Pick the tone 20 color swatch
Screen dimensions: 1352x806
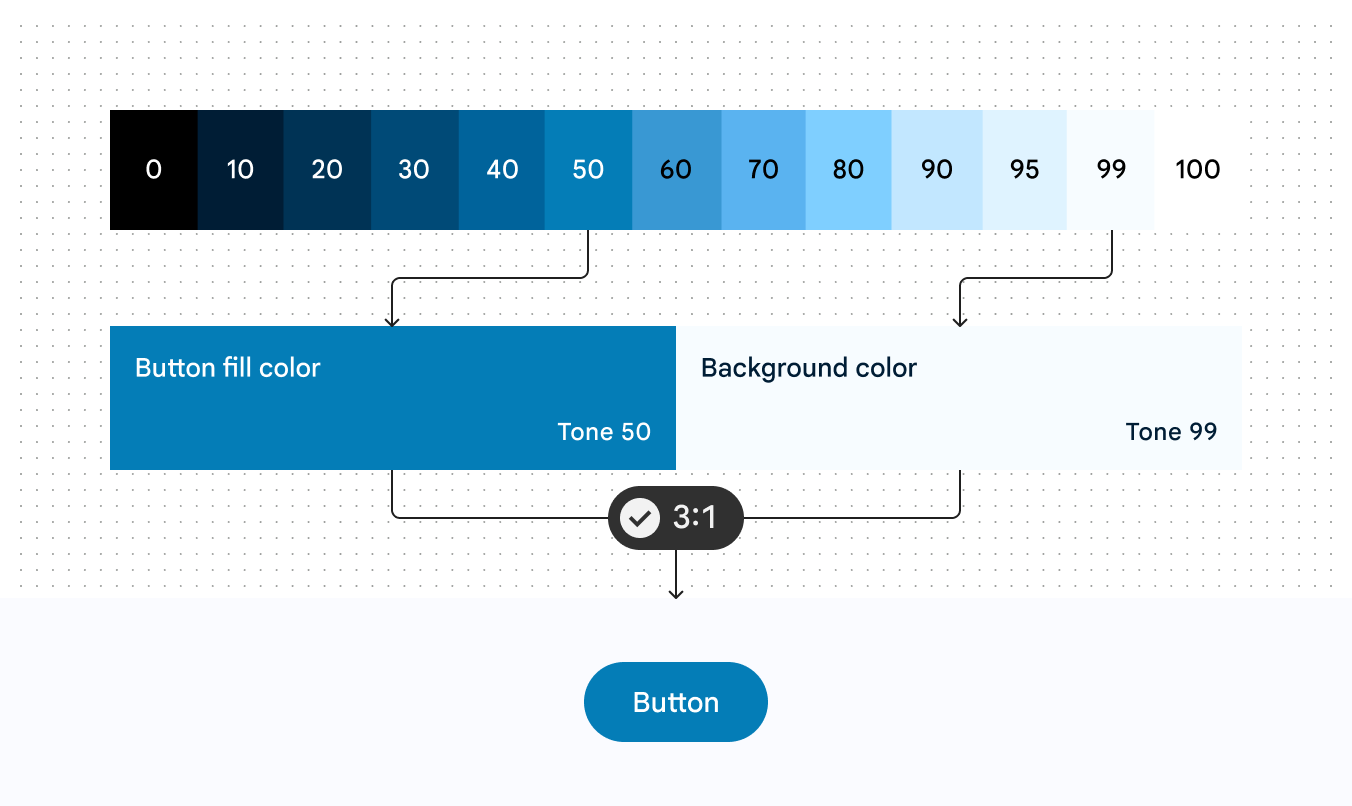[327, 170]
